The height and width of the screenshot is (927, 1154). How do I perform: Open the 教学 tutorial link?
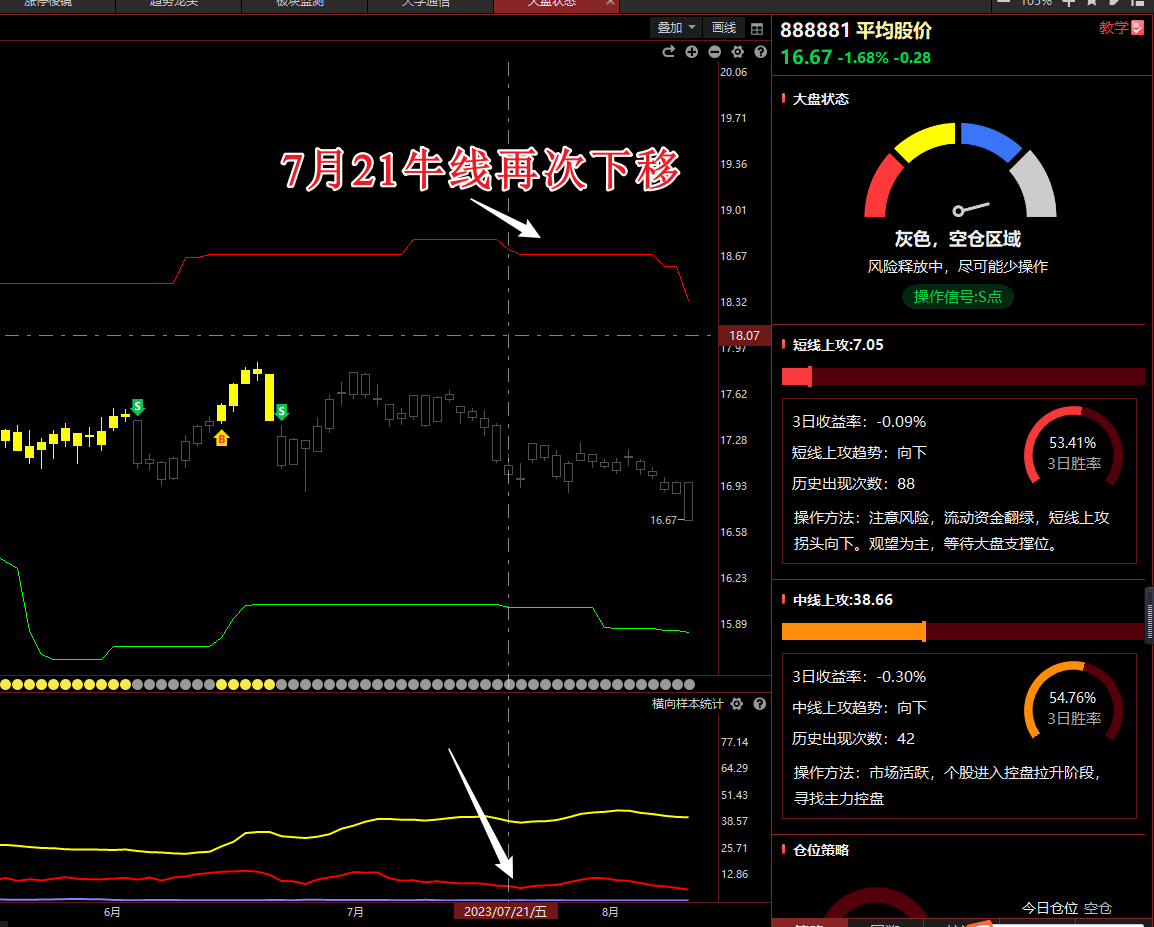(x=1122, y=28)
